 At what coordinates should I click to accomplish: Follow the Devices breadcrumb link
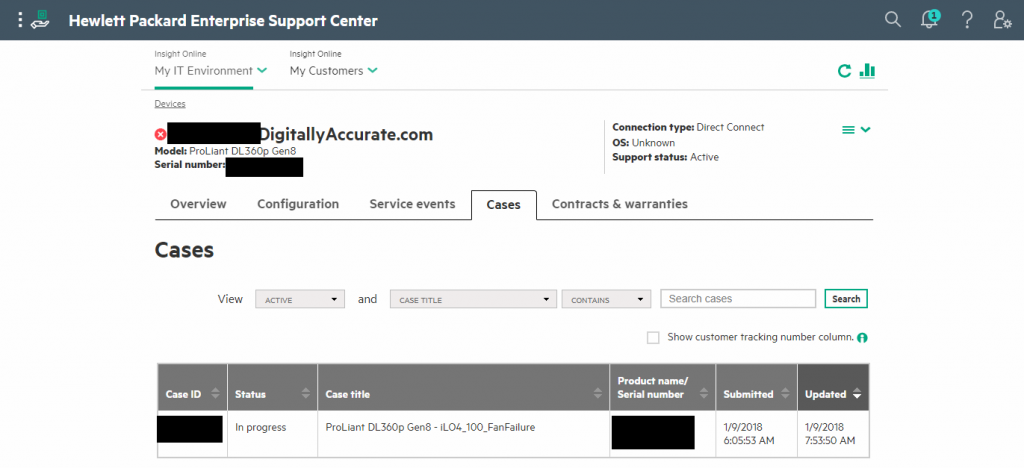tap(169, 104)
